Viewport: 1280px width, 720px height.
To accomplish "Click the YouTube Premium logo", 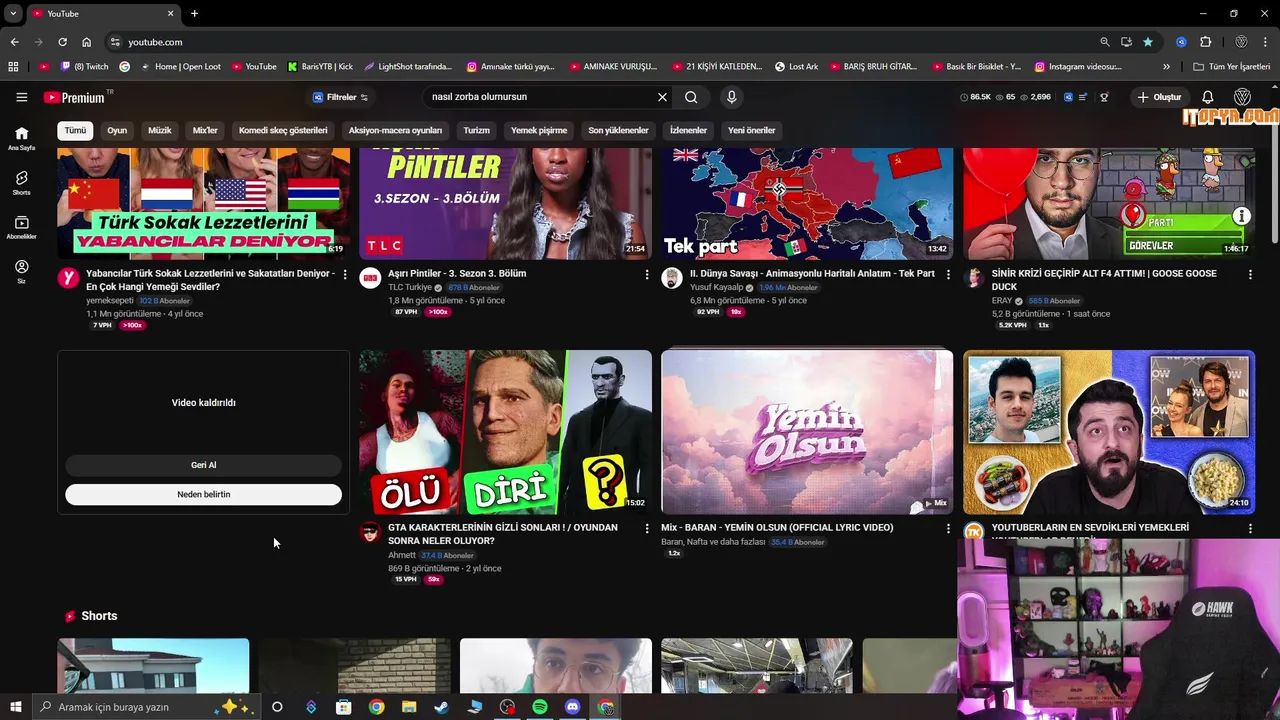I will pyautogui.click(x=75, y=97).
